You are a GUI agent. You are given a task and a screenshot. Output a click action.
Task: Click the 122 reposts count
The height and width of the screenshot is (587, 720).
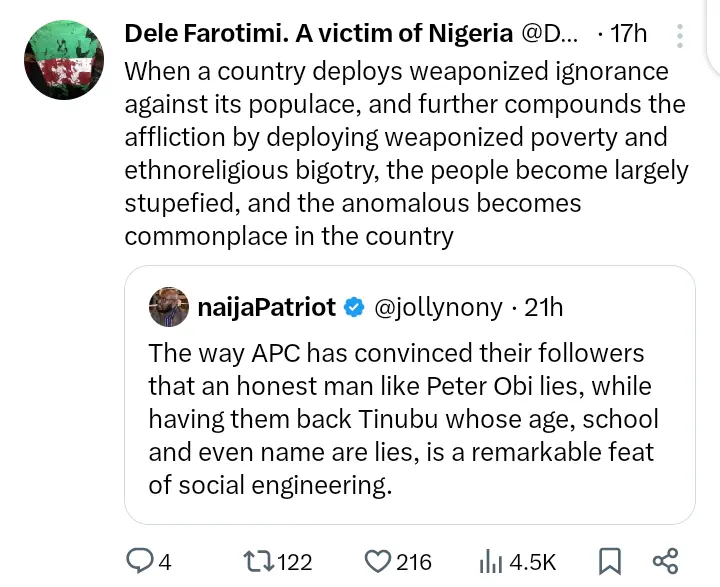294,562
